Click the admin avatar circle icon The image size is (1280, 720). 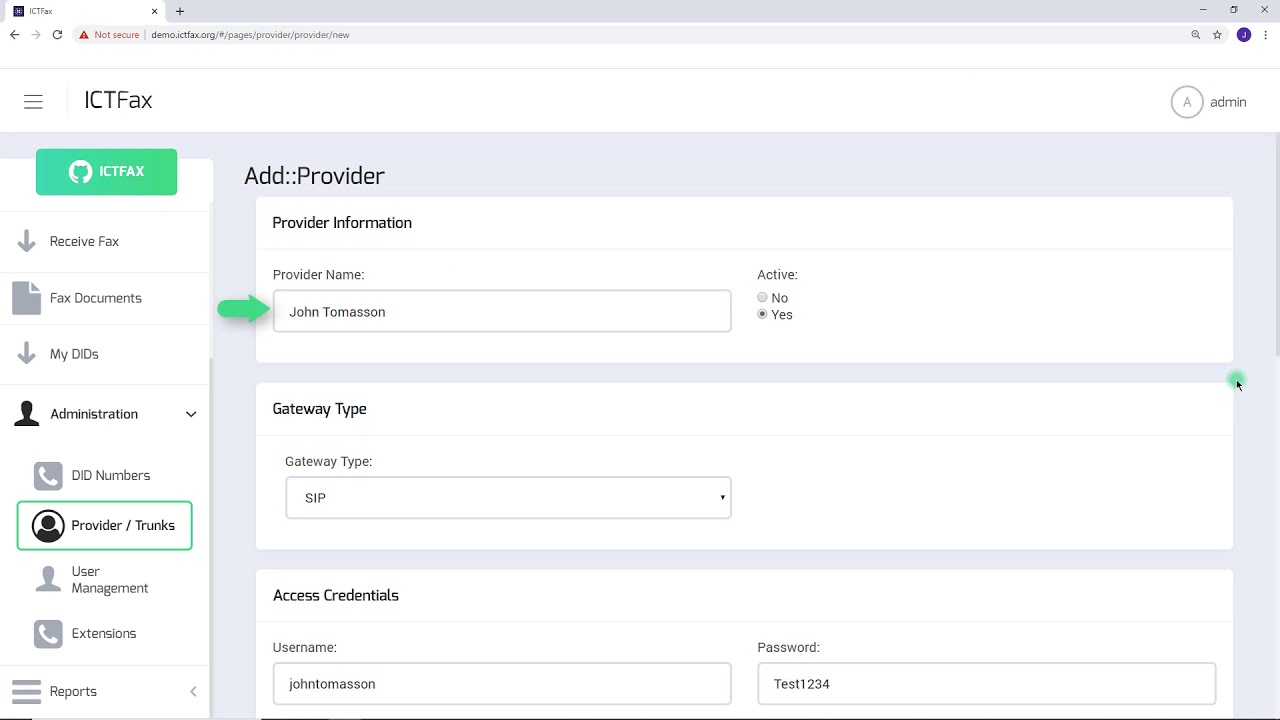(x=1187, y=102)
